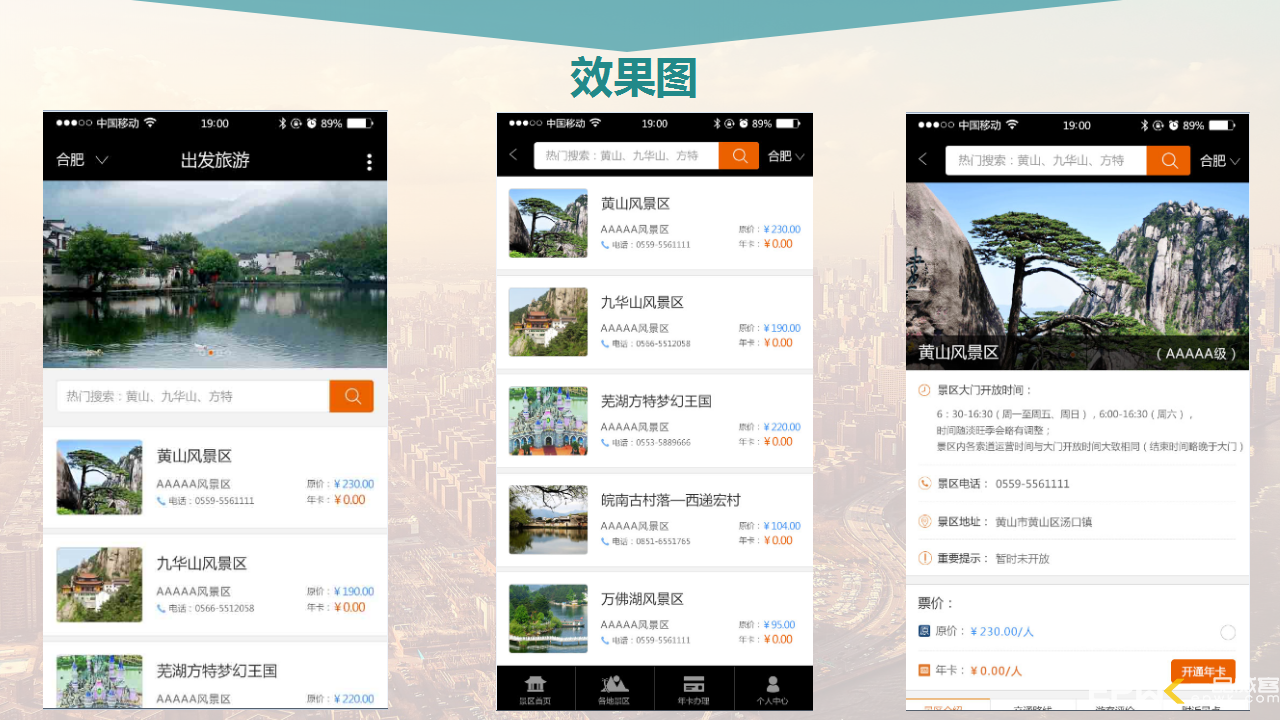This screenshot has width=1280, height=720.
Task: Click ¥190.00 price in middle phone 九华山 row
Action: 782,328
